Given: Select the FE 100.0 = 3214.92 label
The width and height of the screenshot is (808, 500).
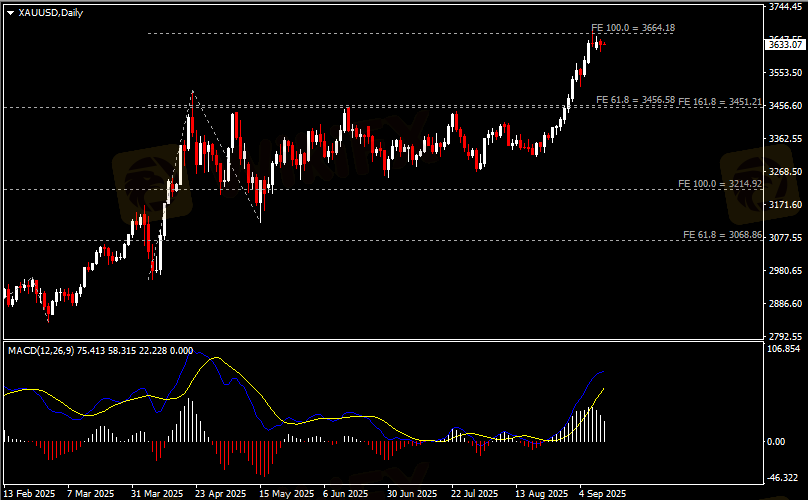Looking at the screenshot, I should tap(720, 184).
